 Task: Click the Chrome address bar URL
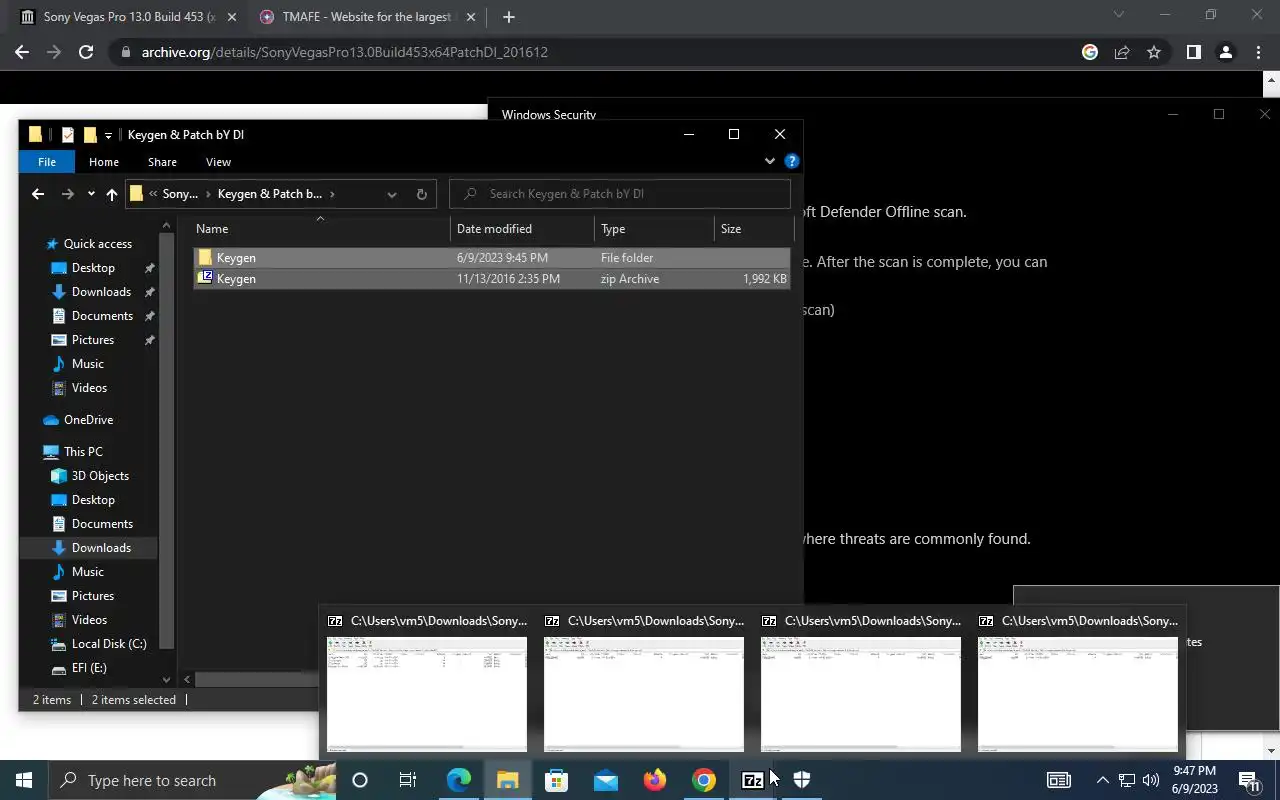click(x=345, y=52)
